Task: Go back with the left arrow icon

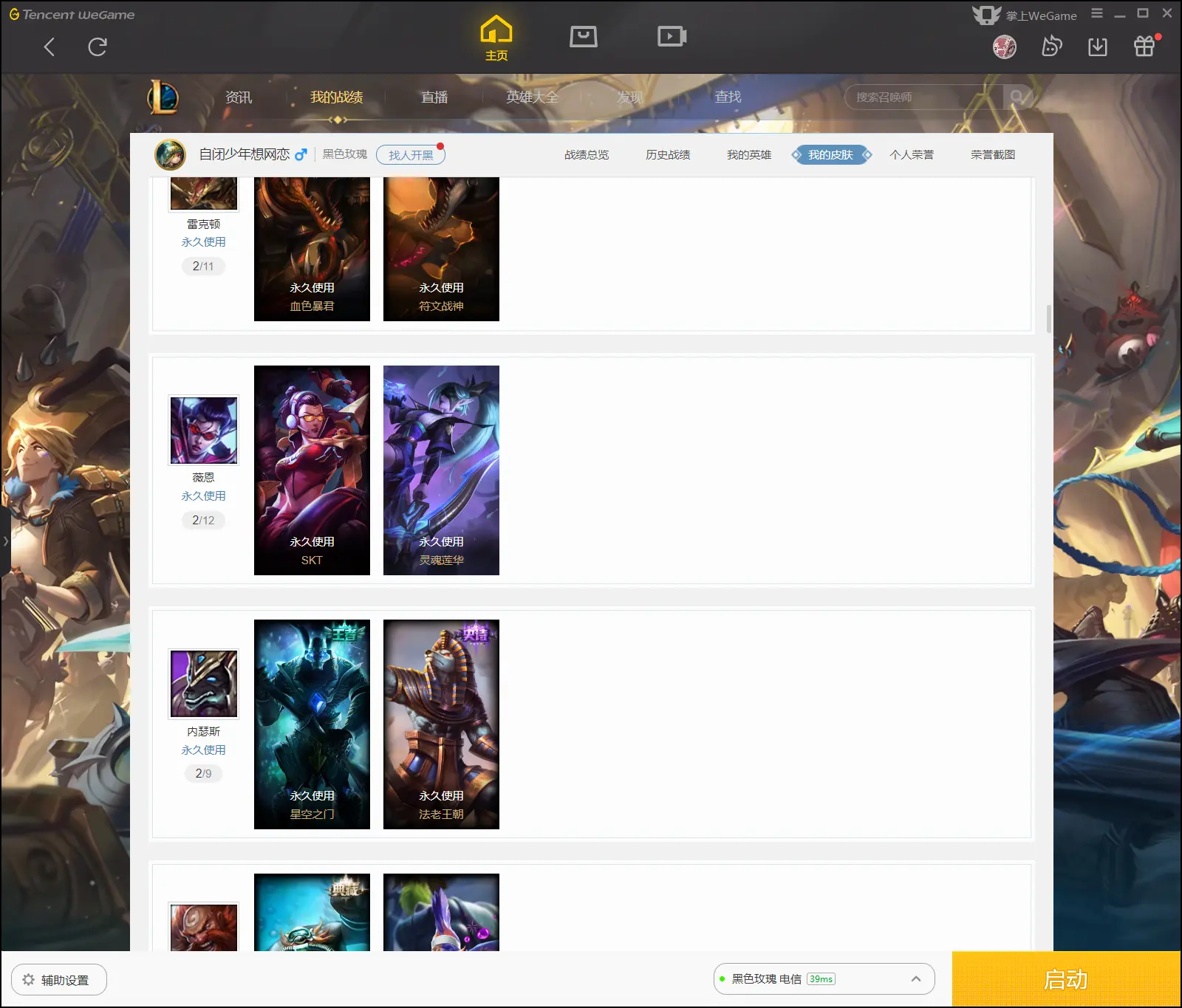Action: 49,47
